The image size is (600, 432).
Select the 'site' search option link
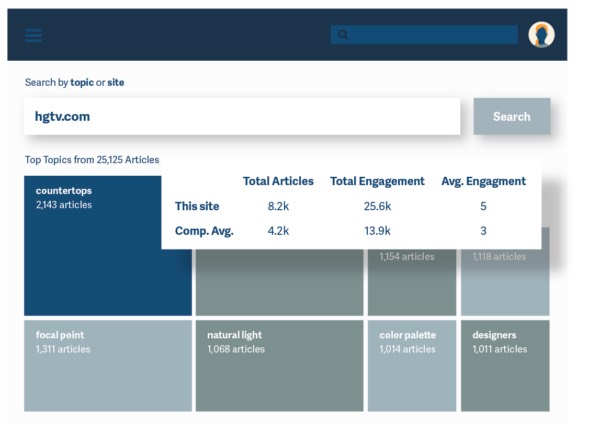[116, 82]
